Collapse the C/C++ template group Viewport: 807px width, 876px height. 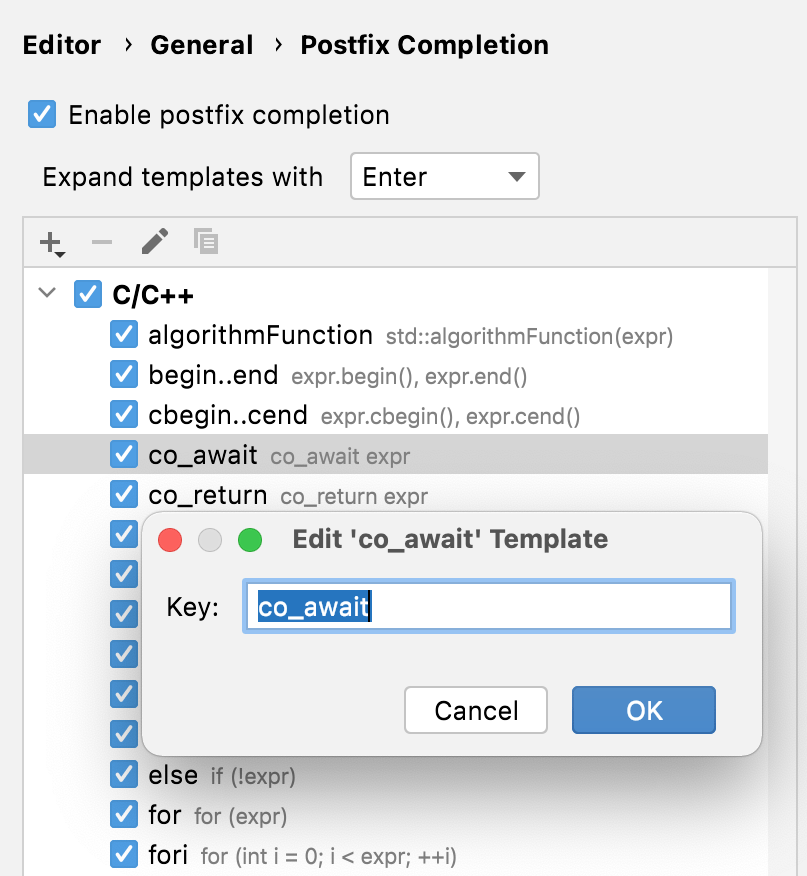(x=46, y=293)
